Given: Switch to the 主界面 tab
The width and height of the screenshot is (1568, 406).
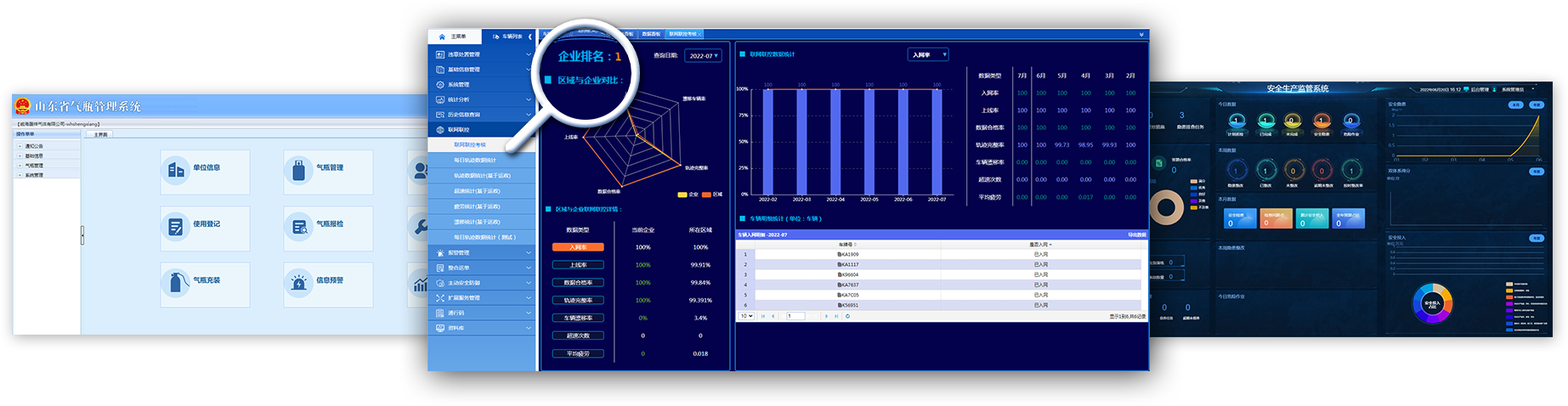Looking at the screenshot, I should (x=100, y=134).
